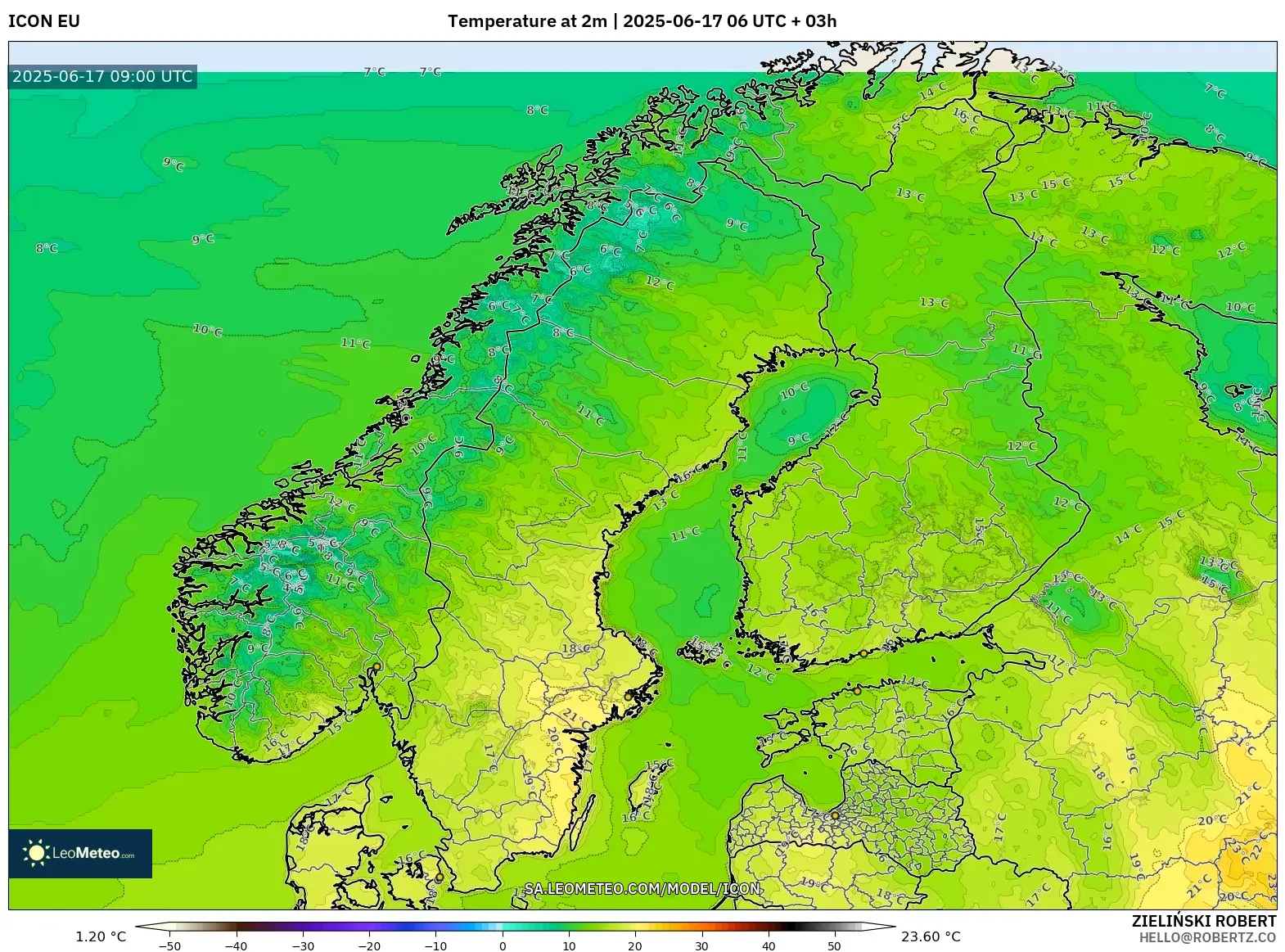Click the "23.60 °C" maximum temperature value

pyautogui.click(x=931, y=936)
